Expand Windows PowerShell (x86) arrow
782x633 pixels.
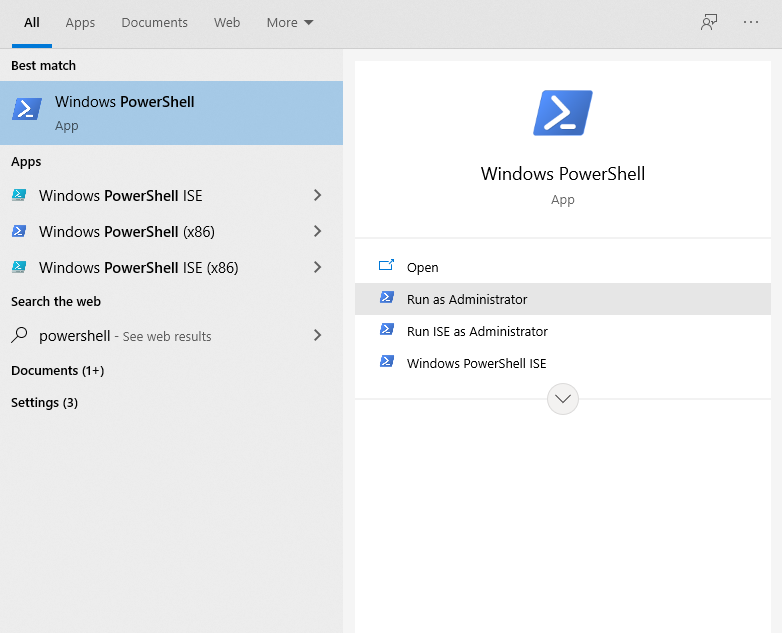317,232
